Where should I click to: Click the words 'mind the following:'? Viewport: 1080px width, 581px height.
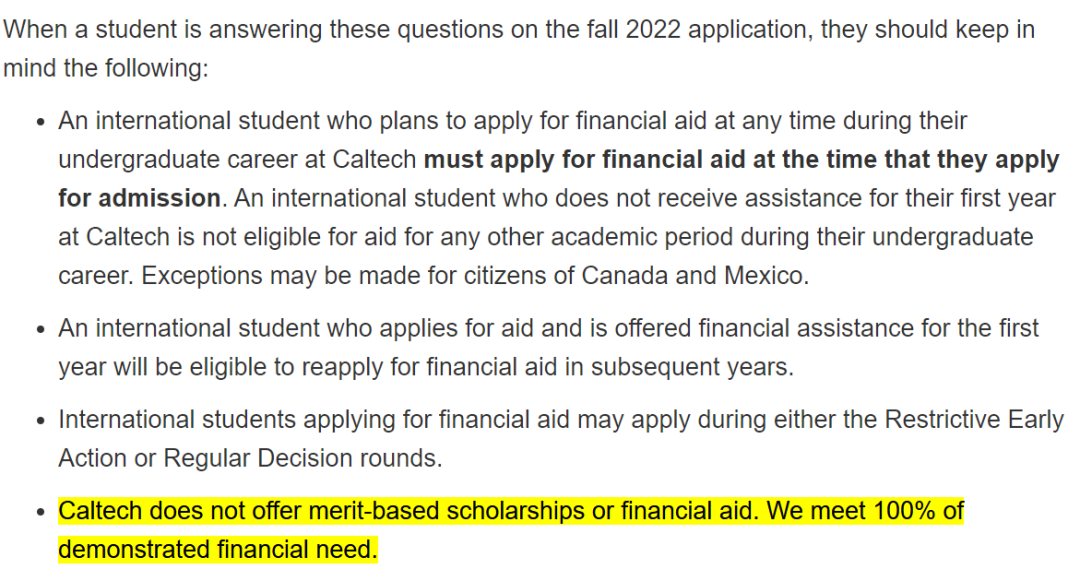[105, 68]
